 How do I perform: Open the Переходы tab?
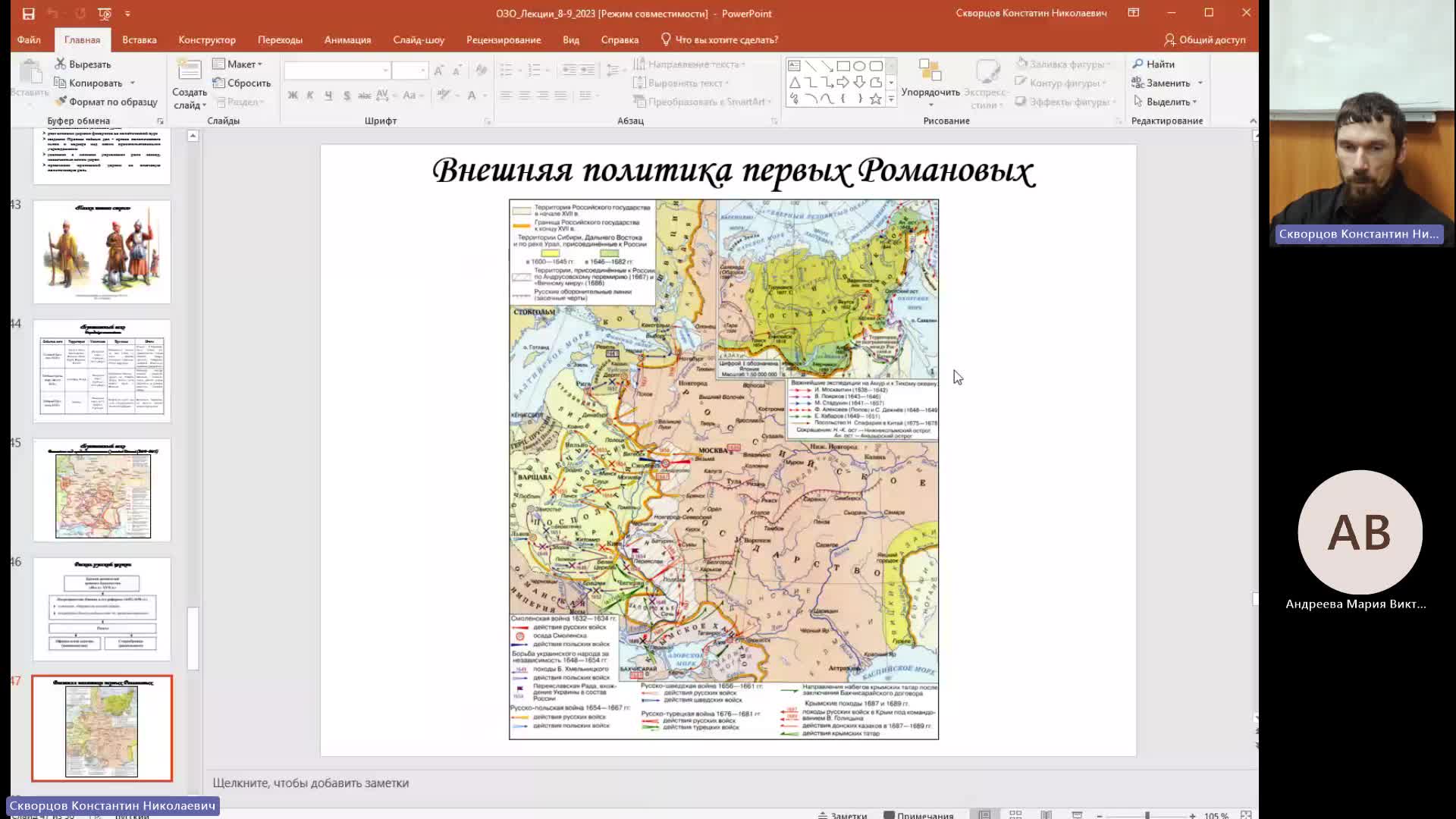[280, 39]
